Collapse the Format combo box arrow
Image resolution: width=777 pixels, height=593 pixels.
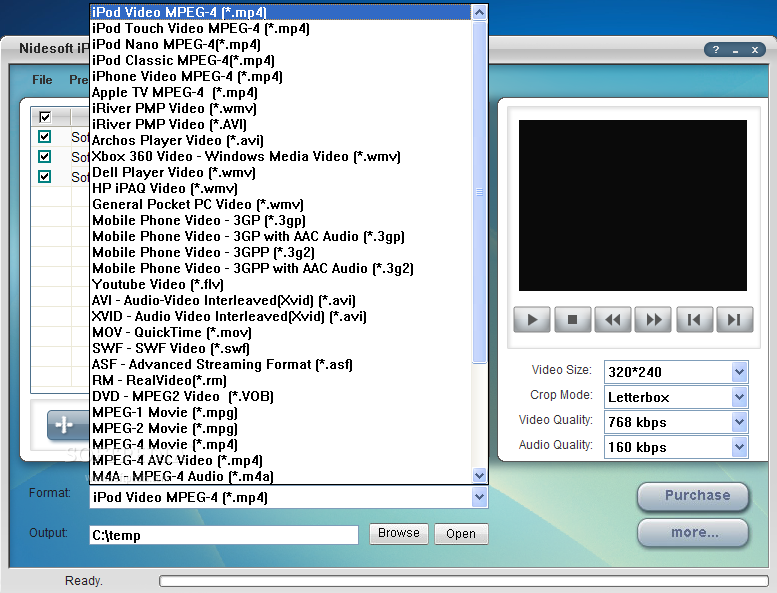click(479, 497)
